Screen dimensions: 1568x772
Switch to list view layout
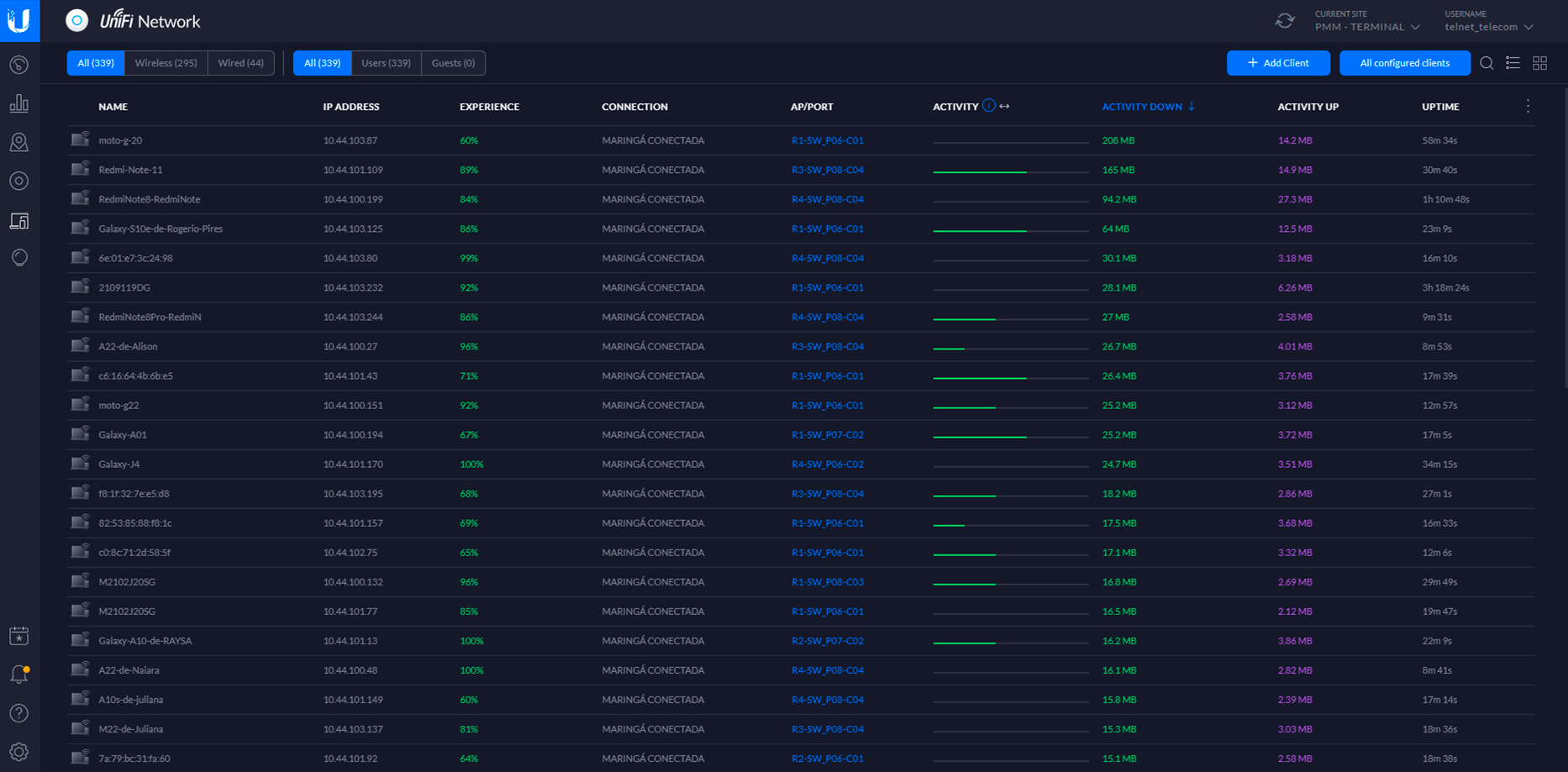[1513, 63]
